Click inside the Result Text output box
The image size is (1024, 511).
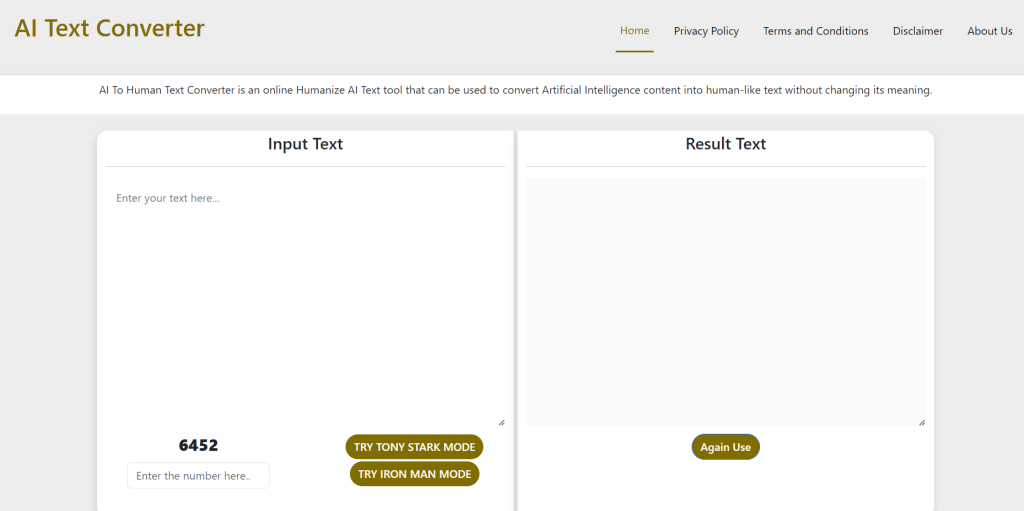coord(726,302)
